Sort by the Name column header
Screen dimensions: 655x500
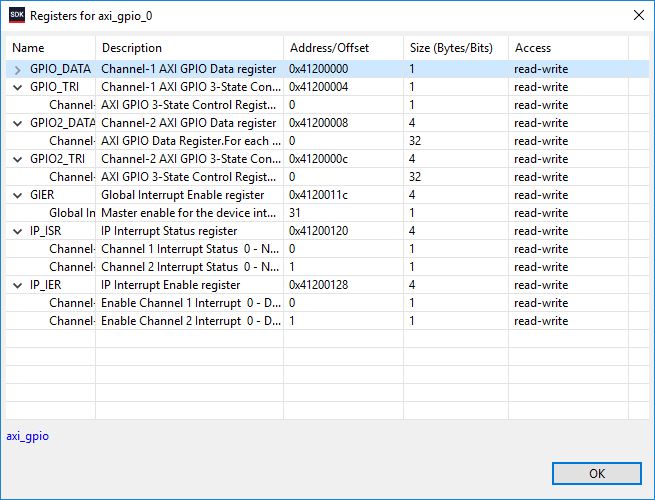click(50, 48)
